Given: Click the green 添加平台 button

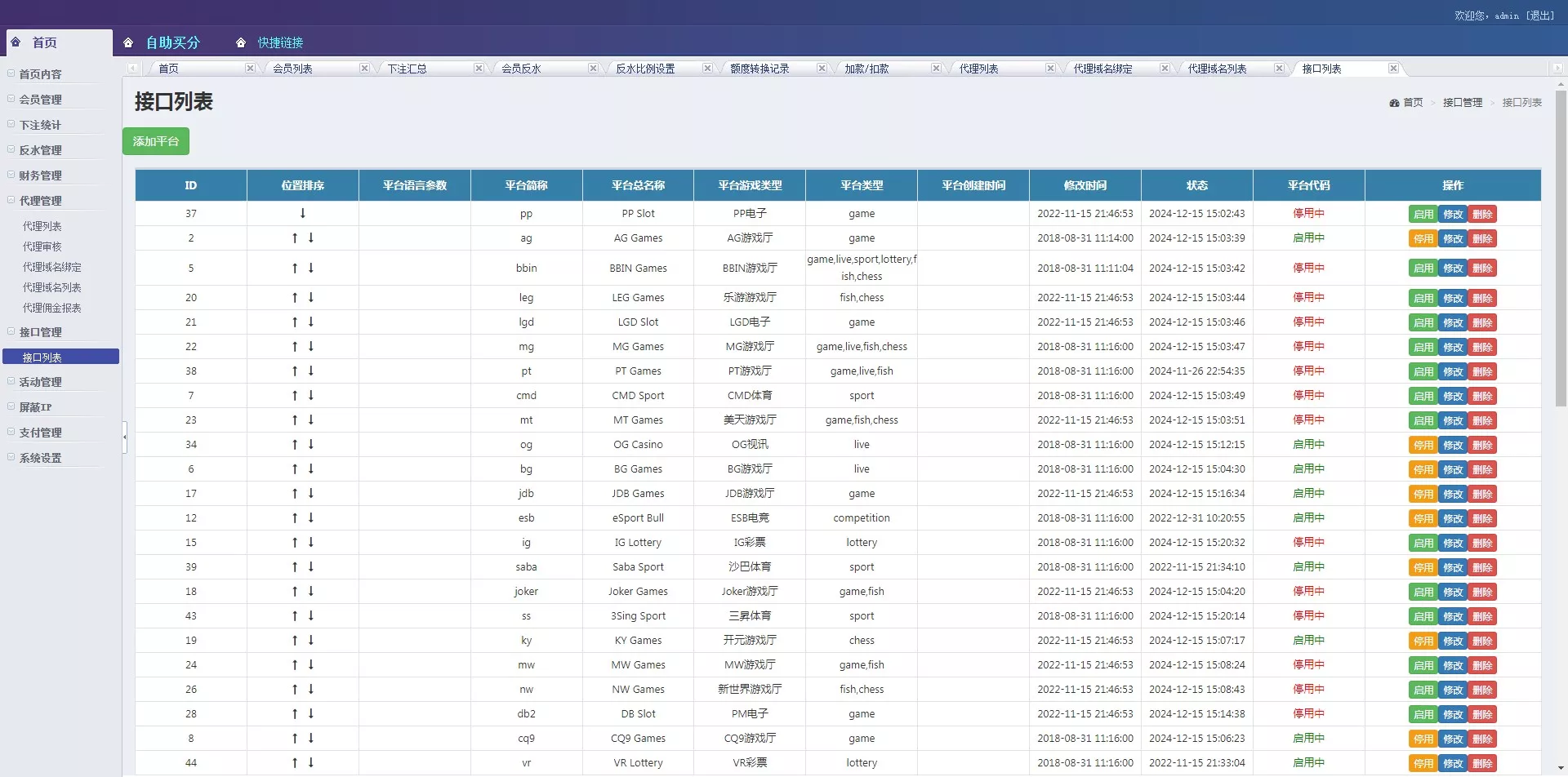Looking at the screenshot, I should 156,142.
